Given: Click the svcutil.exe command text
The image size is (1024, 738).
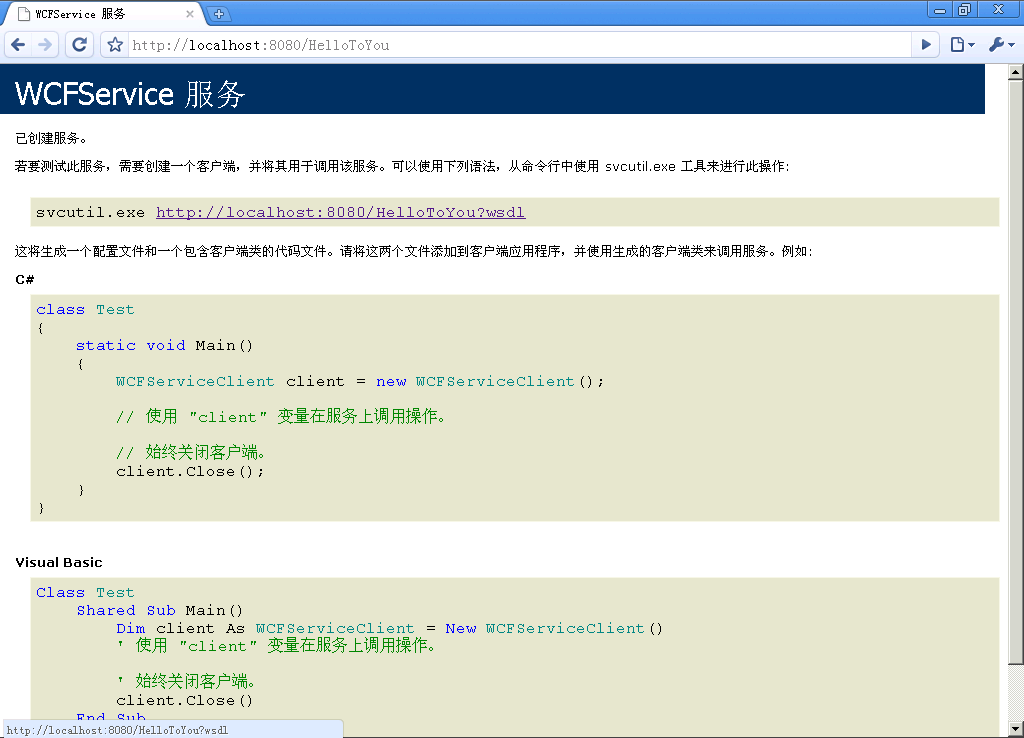Looking at the screenshot, I should pos(90,212).
